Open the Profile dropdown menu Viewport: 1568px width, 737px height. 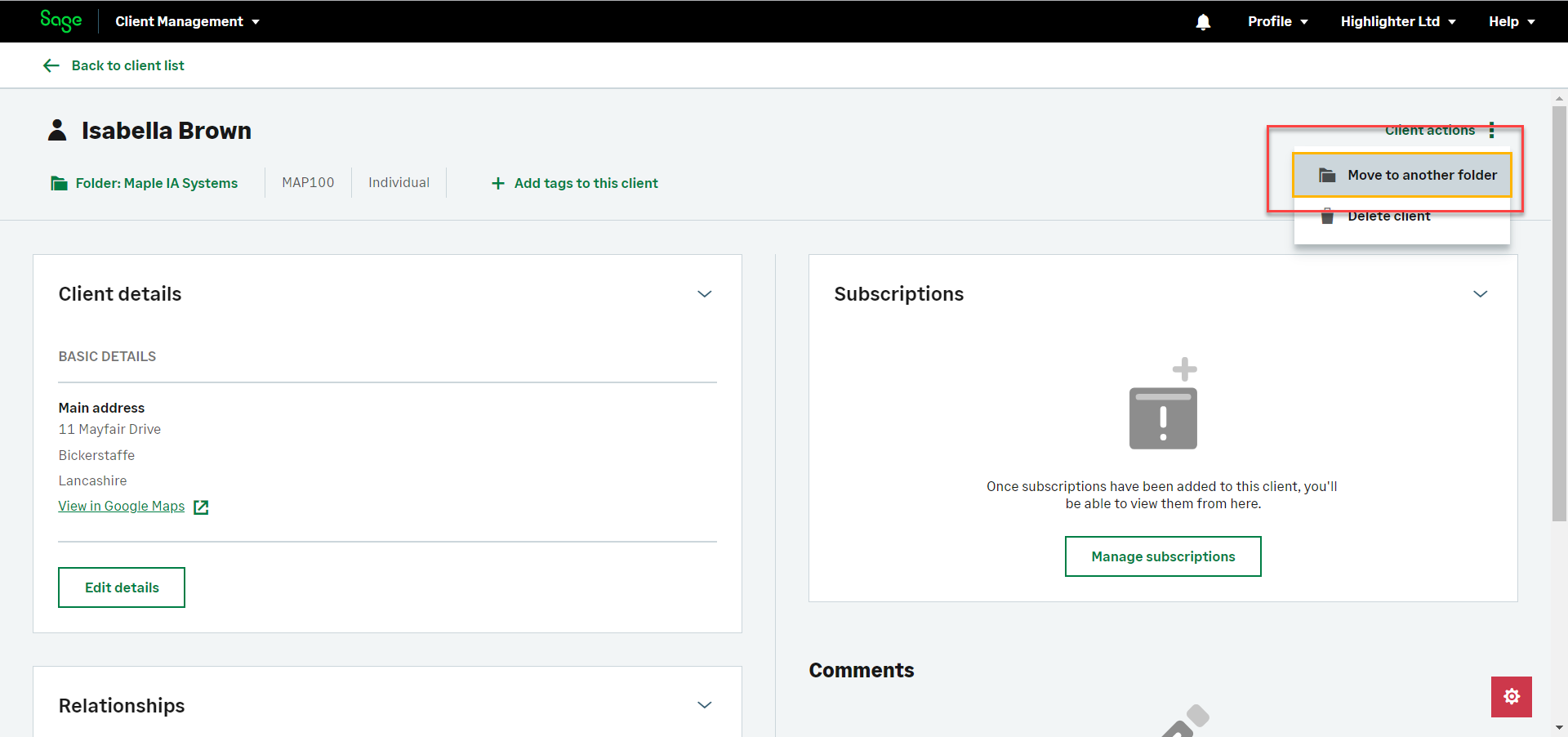pyautogui.click(x=1277, y=21)
